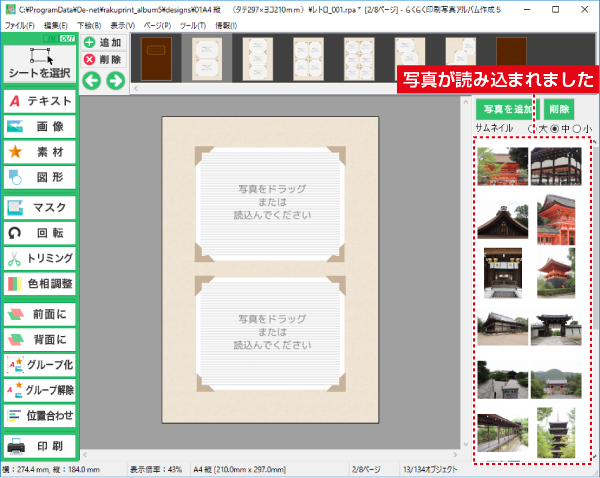Add a page with 追加 button
Viewport: 600px width, 478px height.
point(103,42)
